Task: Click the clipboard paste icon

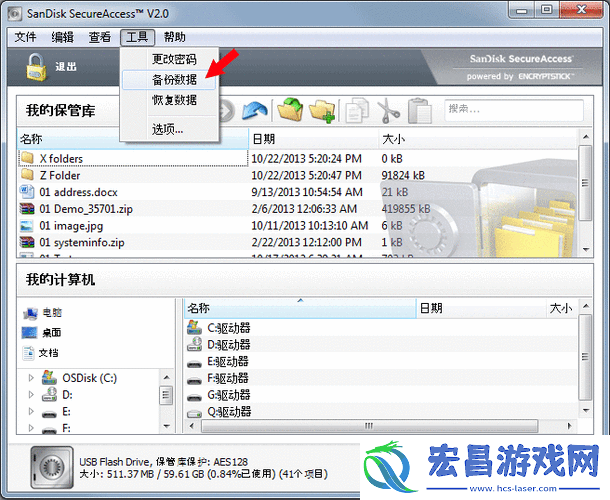Action: coord(419,111)
